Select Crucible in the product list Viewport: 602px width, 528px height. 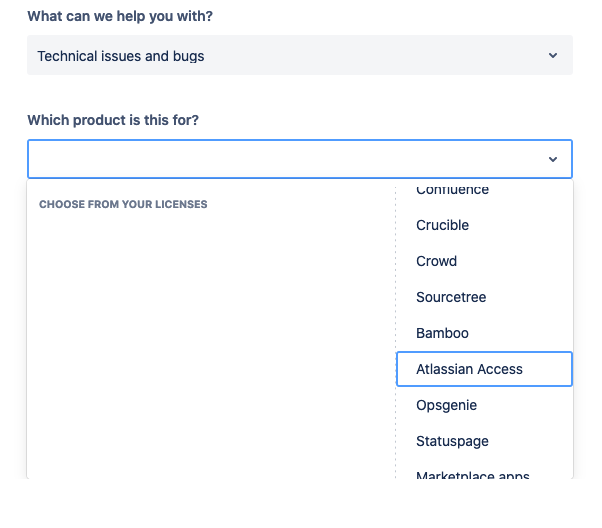(442, 225)
